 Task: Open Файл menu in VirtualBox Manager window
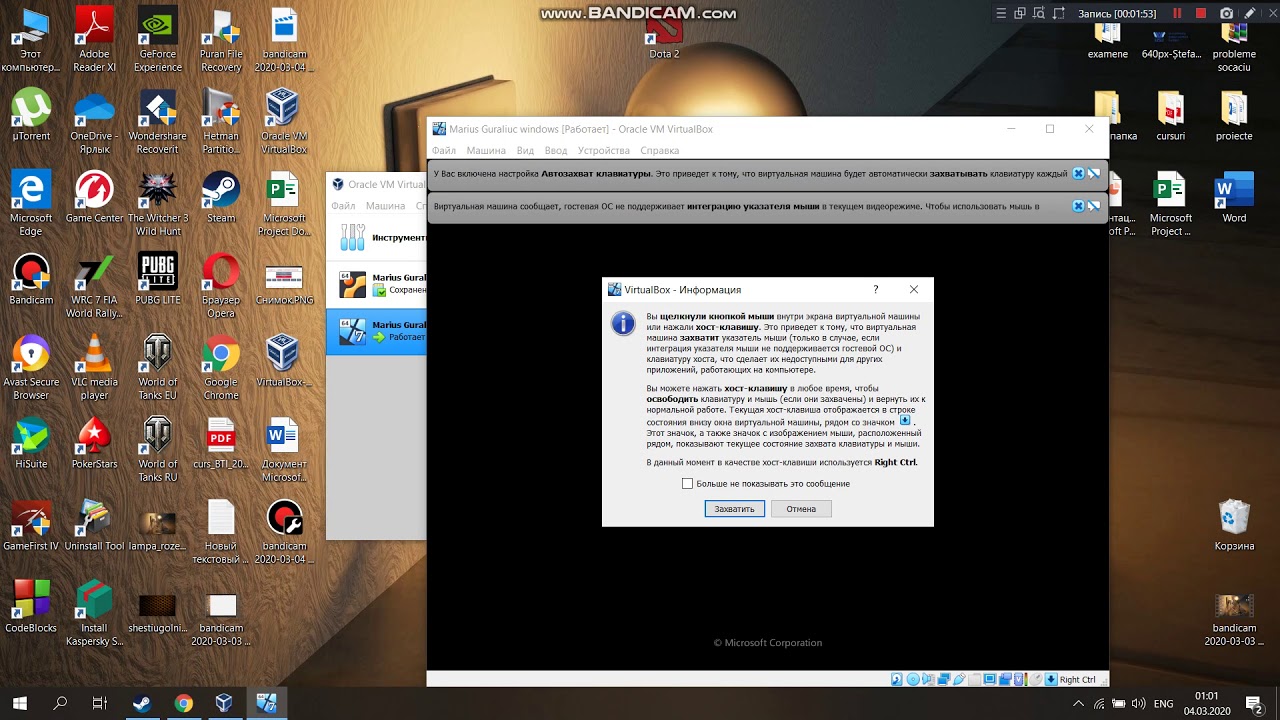(x=343, y=206)
